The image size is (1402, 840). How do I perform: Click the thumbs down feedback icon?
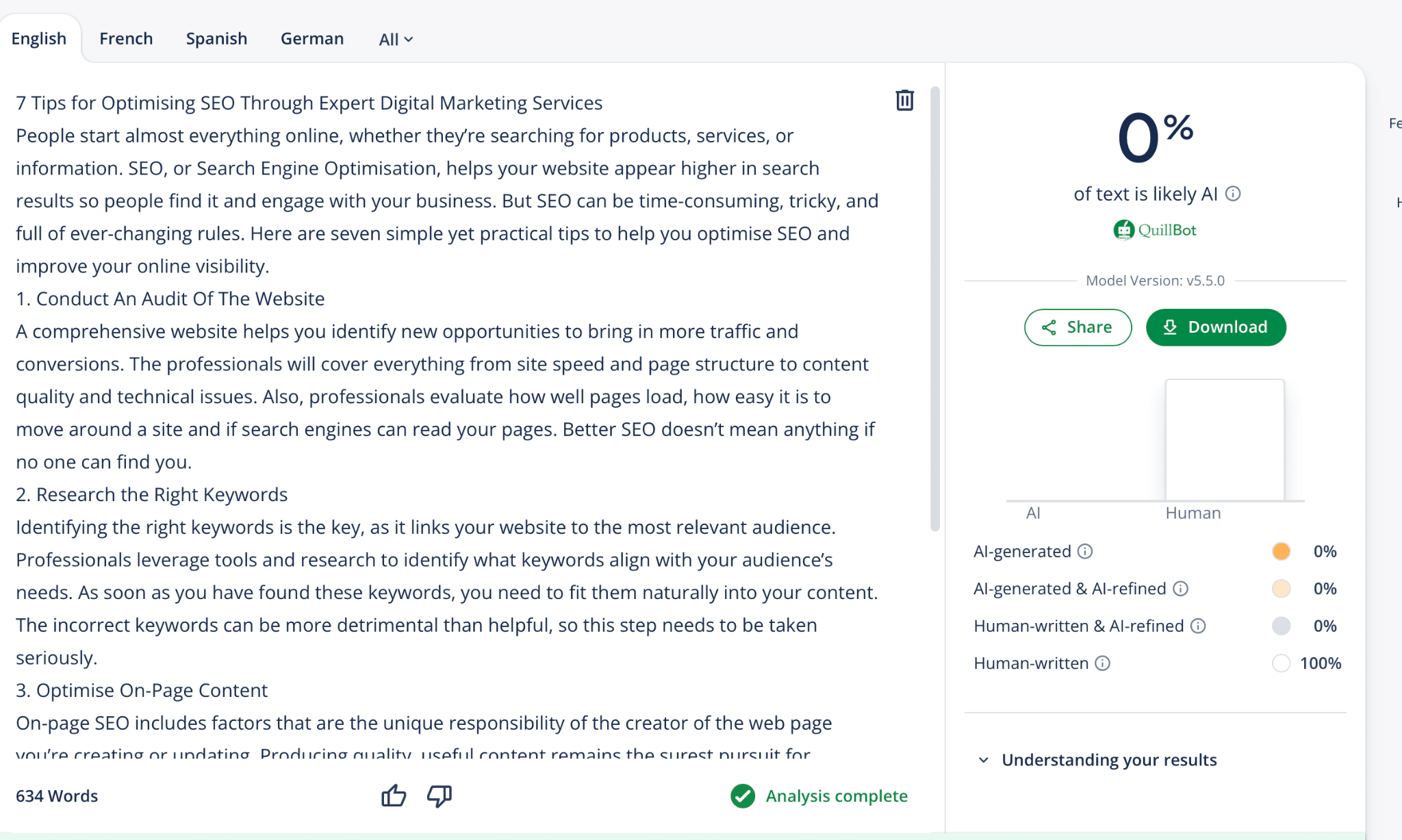[x=439, y=796]
